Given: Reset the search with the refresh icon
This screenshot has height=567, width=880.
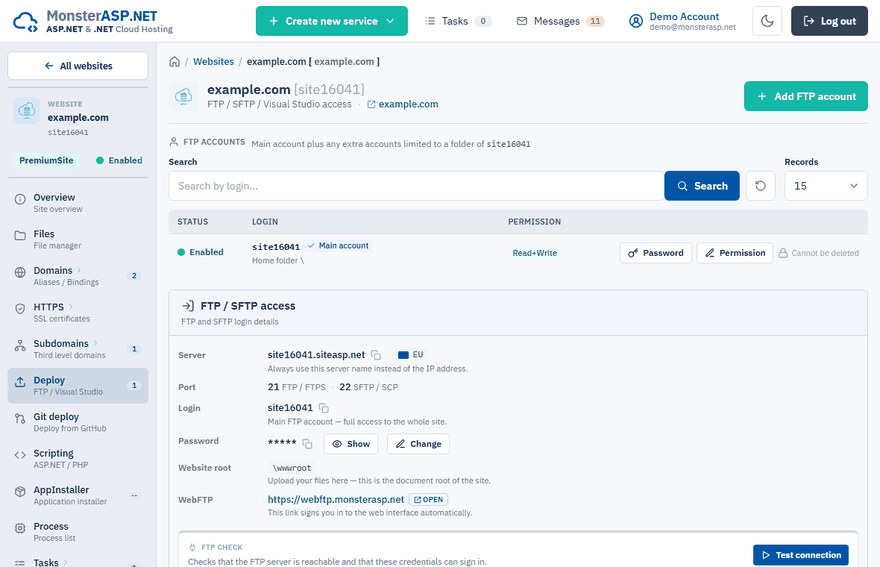Looking at the screenshot, I should pyautogui.click(x=760, y=186).
